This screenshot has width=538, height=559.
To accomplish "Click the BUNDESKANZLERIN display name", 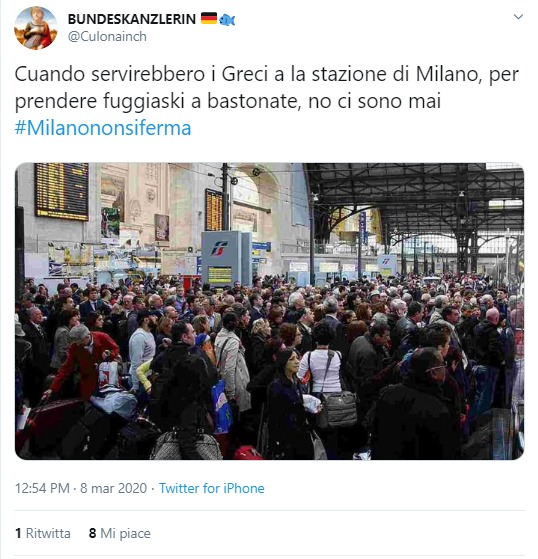I will tap(132, 19).
